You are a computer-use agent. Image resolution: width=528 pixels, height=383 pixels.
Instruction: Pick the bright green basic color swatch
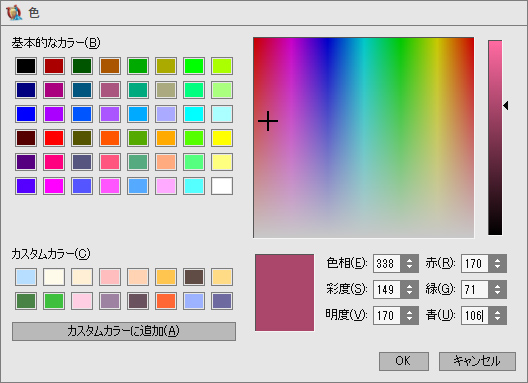pos(194,66)
